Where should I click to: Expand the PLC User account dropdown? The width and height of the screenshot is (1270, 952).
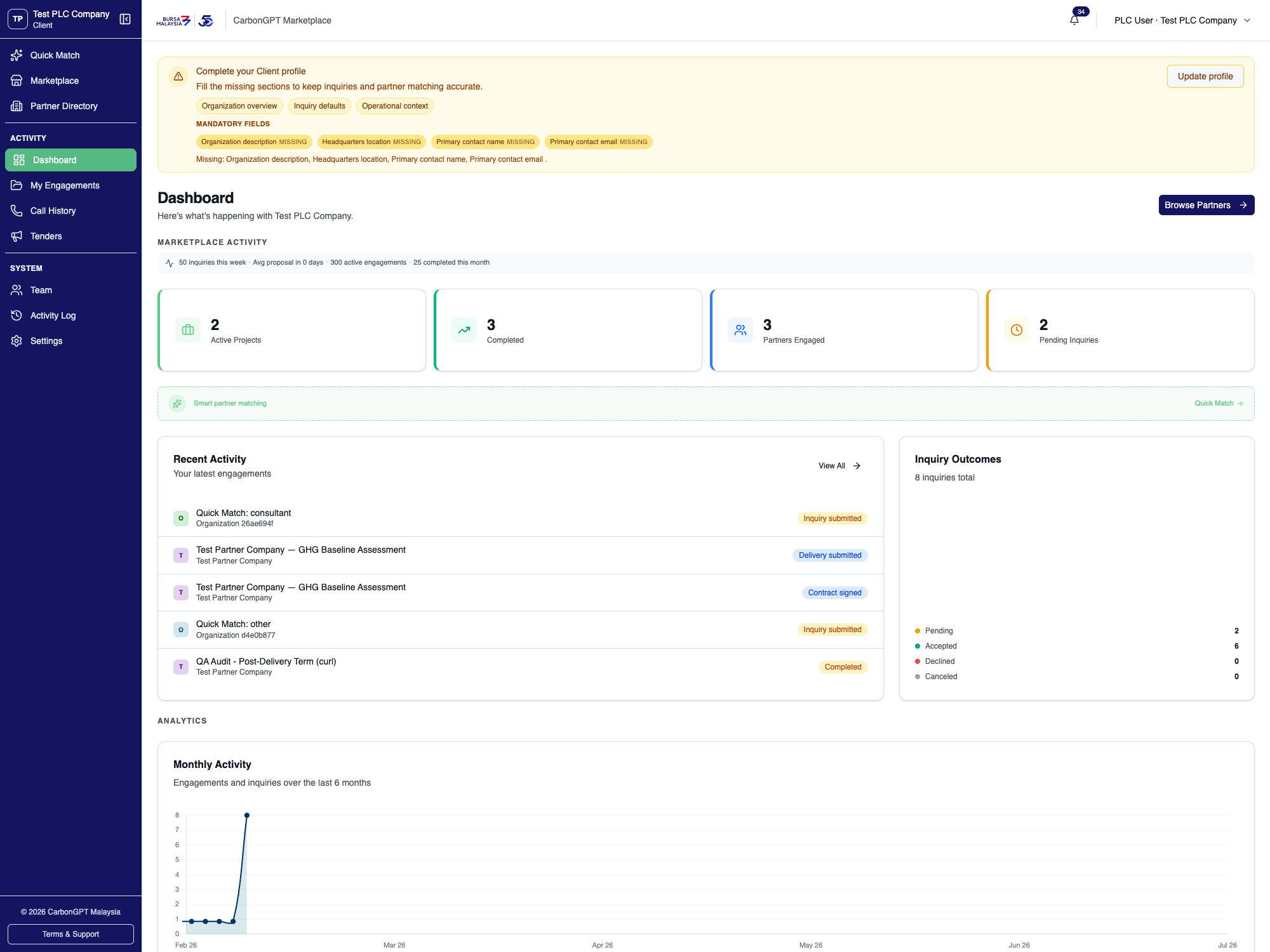[x=1182, y=20]
